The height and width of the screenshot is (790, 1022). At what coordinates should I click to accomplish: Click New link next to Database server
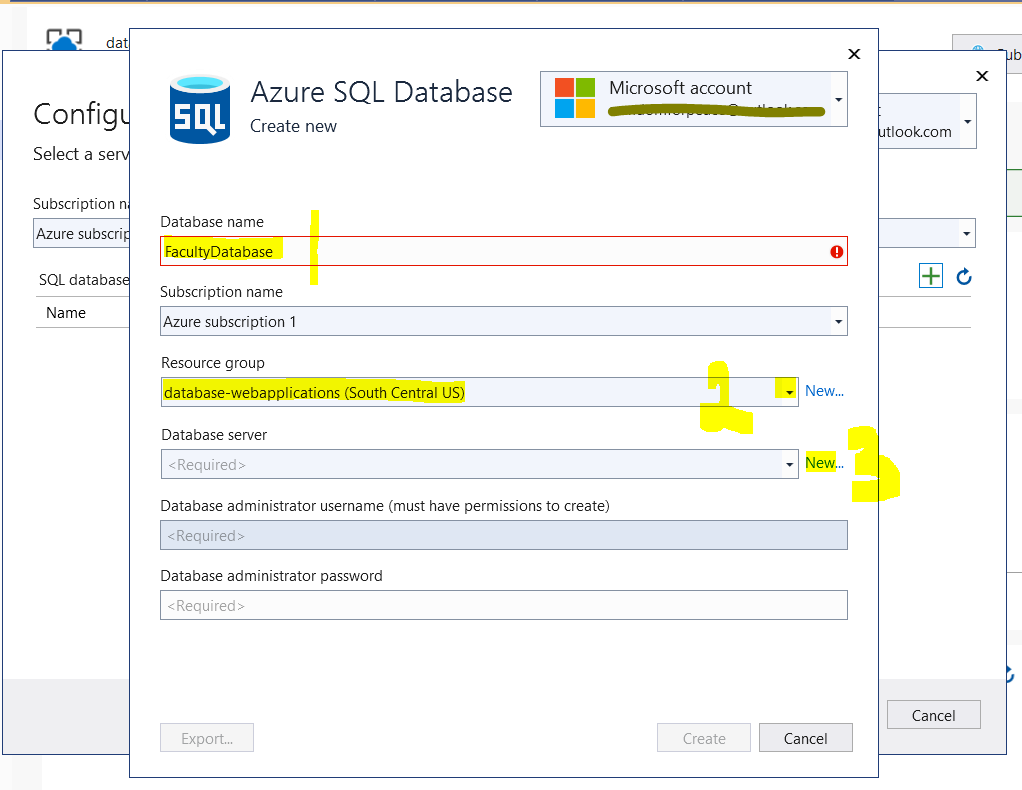tap(824, 463)
